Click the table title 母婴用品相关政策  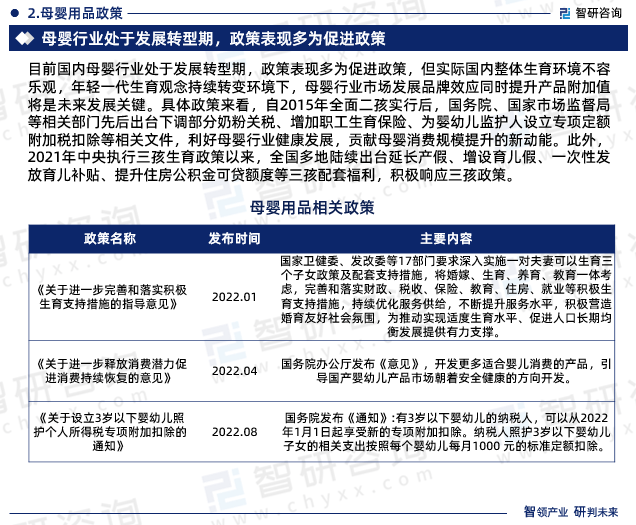[x=312, y=207]
